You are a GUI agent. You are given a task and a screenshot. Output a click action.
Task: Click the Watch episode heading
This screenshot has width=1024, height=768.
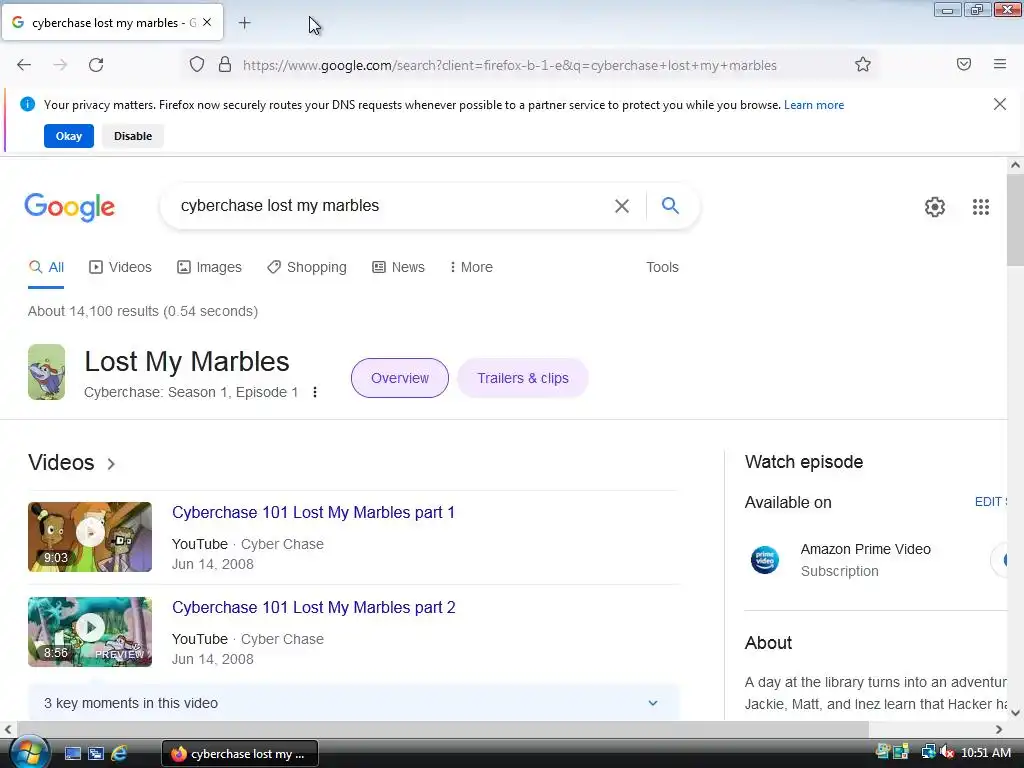click(x=804, y=462)
